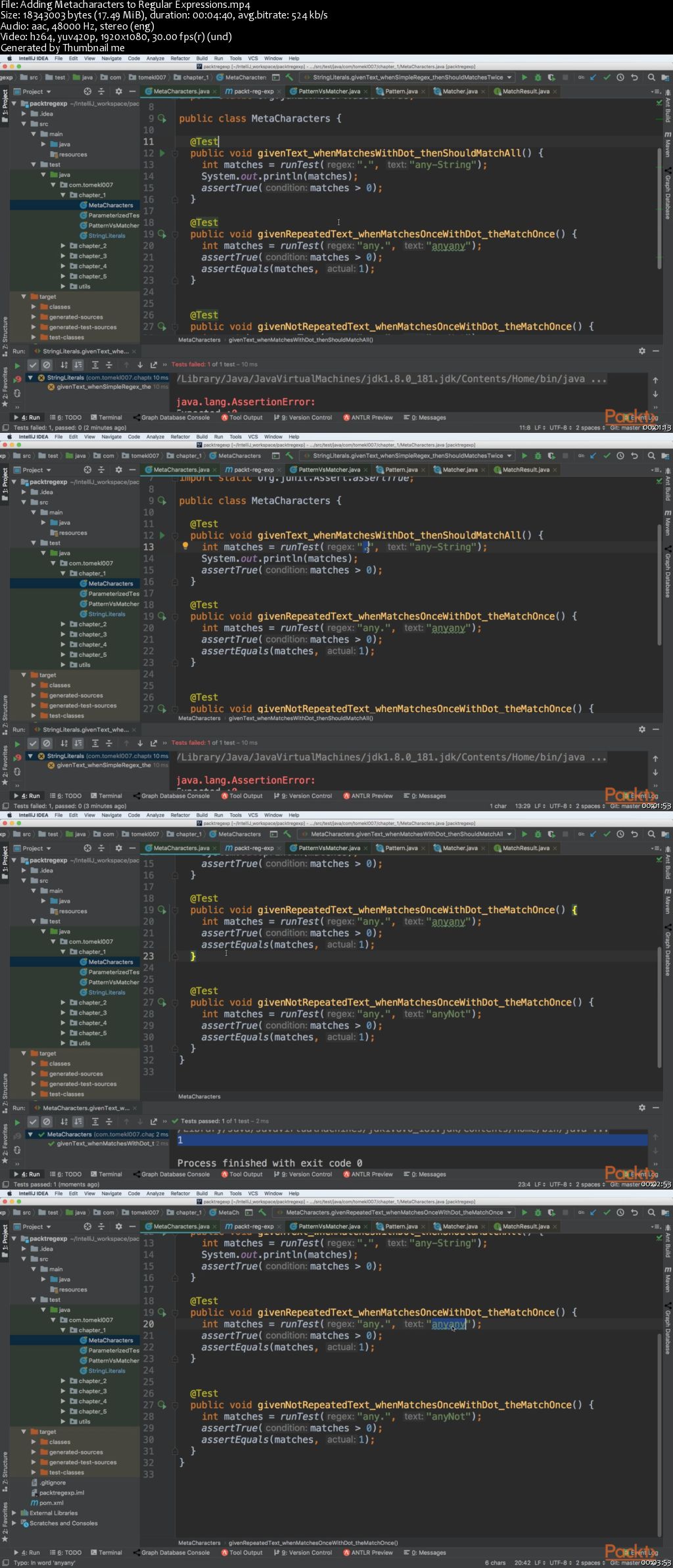Open the VCS menu in the 00:03:53 frame
673x1568 pixels.
coord(253,1194)
